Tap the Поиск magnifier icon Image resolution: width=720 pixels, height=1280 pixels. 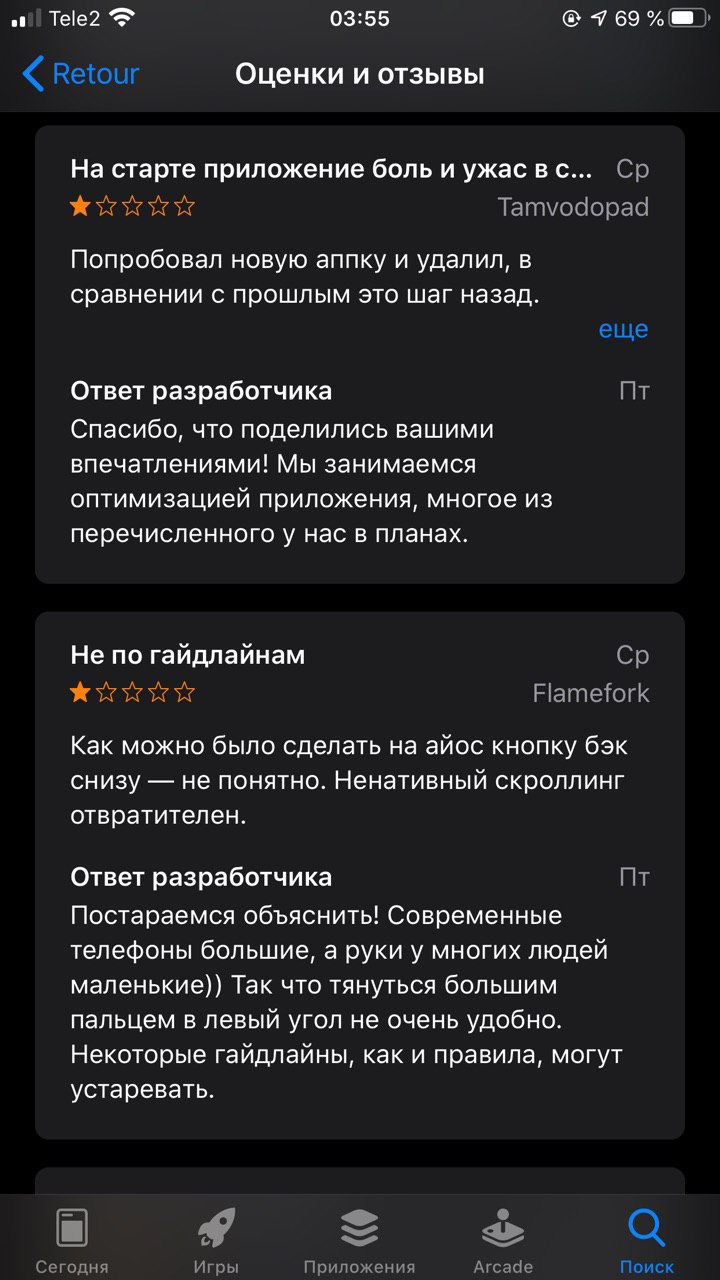coord(647,1226)
